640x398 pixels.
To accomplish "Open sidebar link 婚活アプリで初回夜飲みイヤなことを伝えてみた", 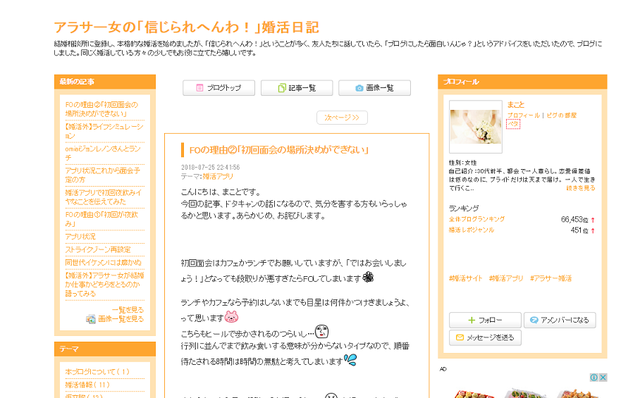I will tap(104, 197).
